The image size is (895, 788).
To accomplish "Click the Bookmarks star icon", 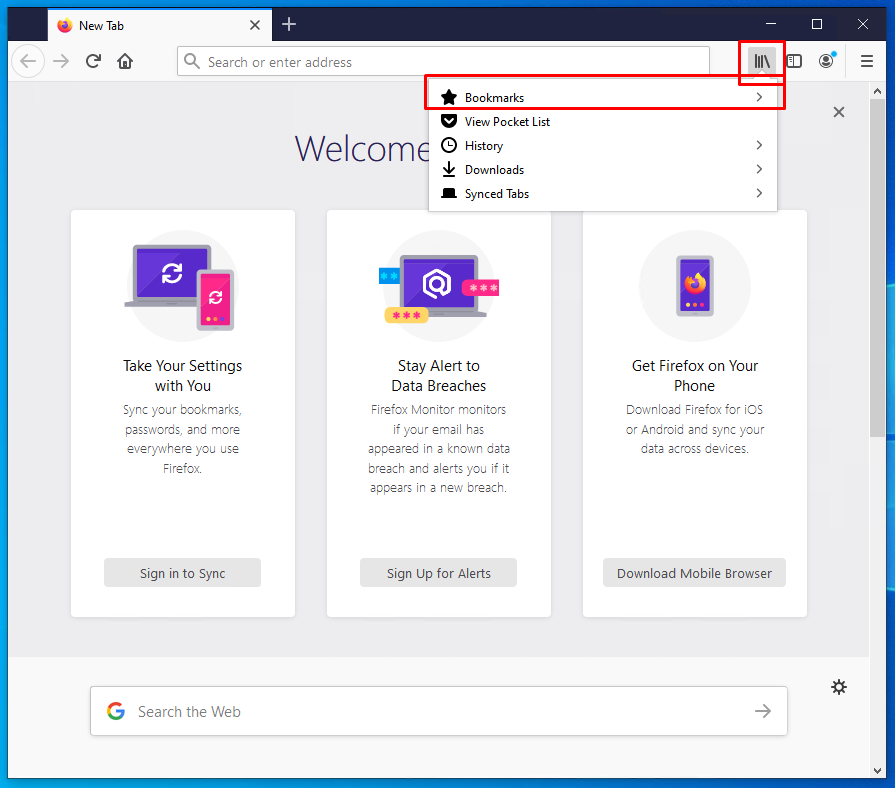I will click(449, 98).
